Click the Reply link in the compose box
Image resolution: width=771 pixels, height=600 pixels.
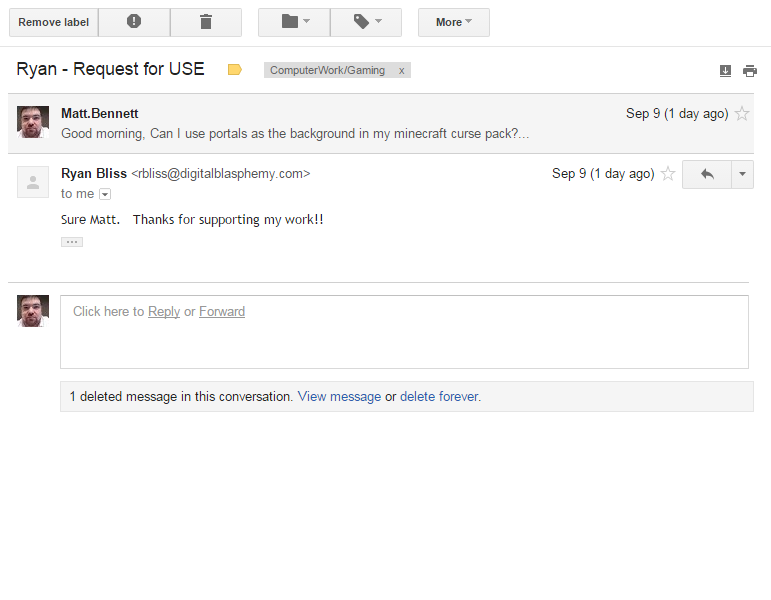click(164, 311)
